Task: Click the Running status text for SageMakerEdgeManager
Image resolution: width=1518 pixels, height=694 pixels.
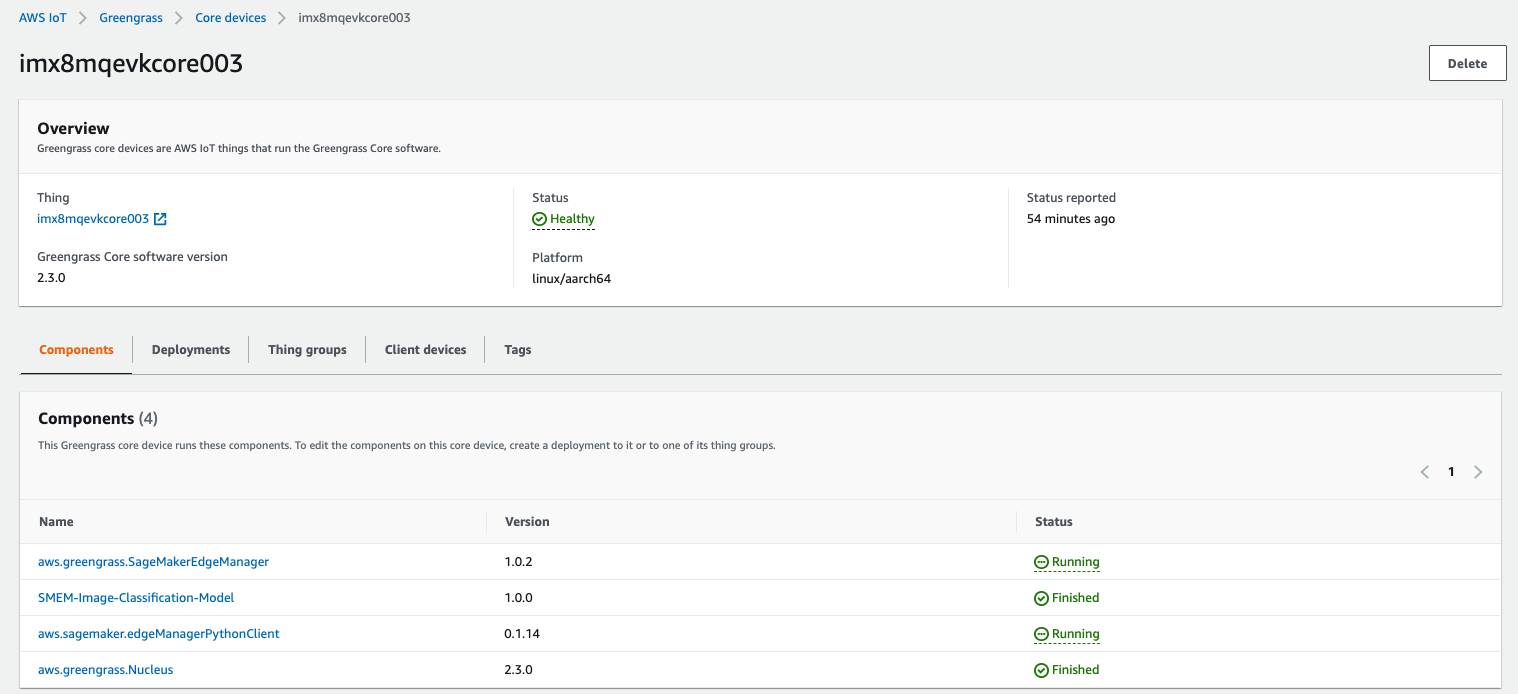Action: 1076,562
